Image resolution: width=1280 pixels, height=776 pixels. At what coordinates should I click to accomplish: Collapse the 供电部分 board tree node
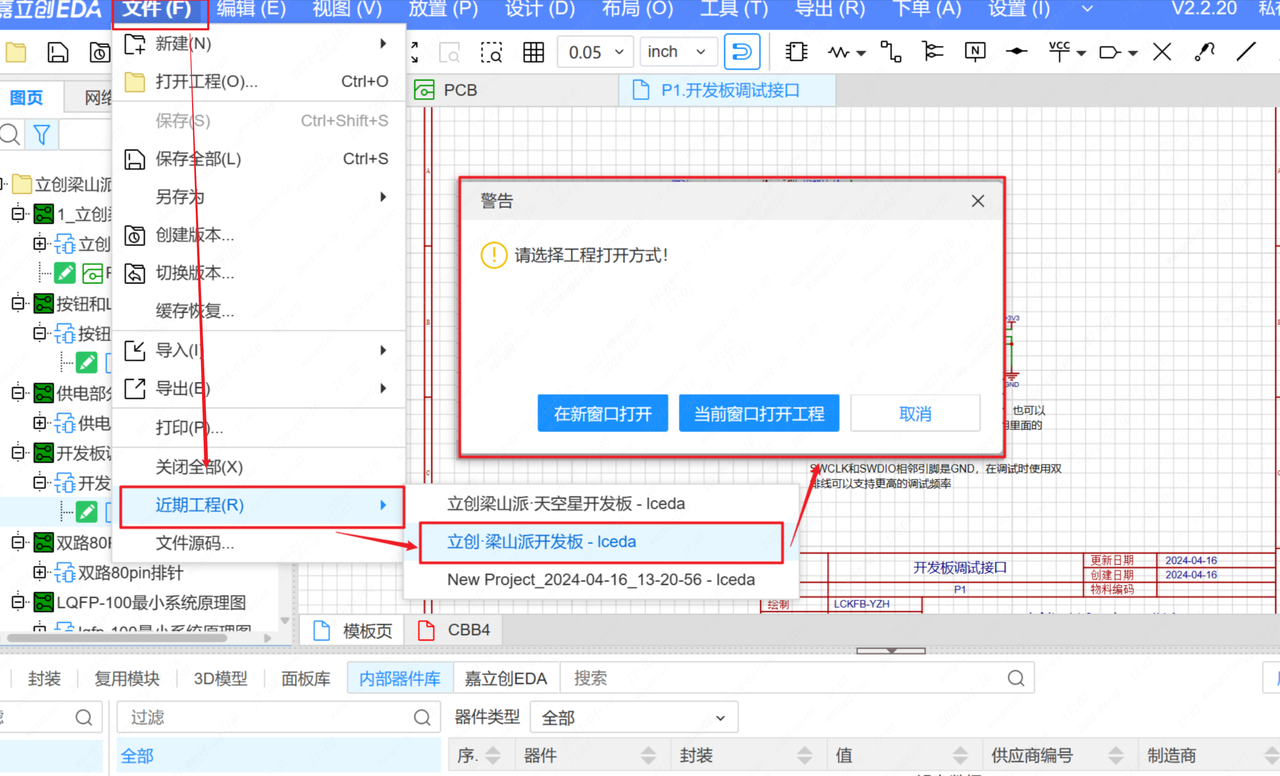click(x=18, y=393)
